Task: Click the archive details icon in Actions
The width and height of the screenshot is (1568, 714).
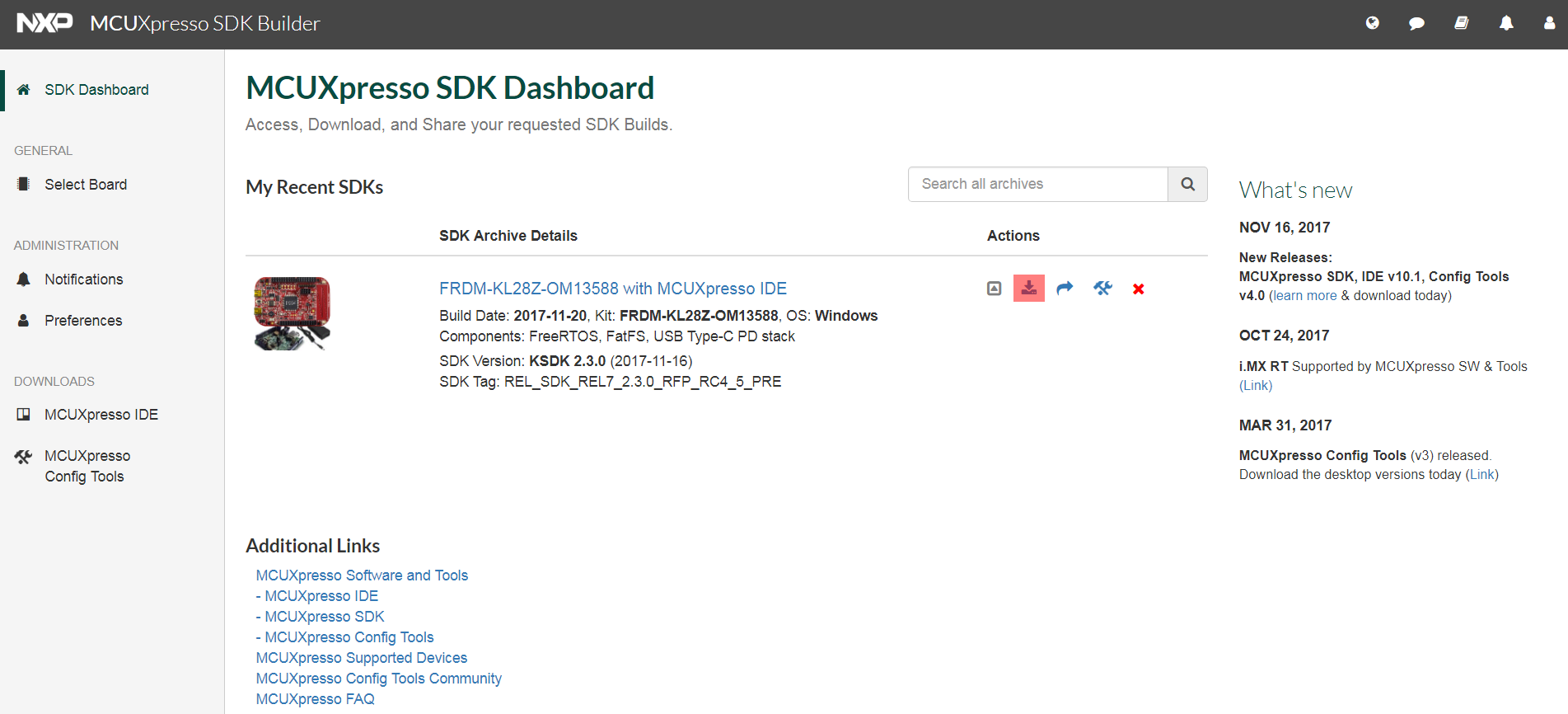Action: 994,289
